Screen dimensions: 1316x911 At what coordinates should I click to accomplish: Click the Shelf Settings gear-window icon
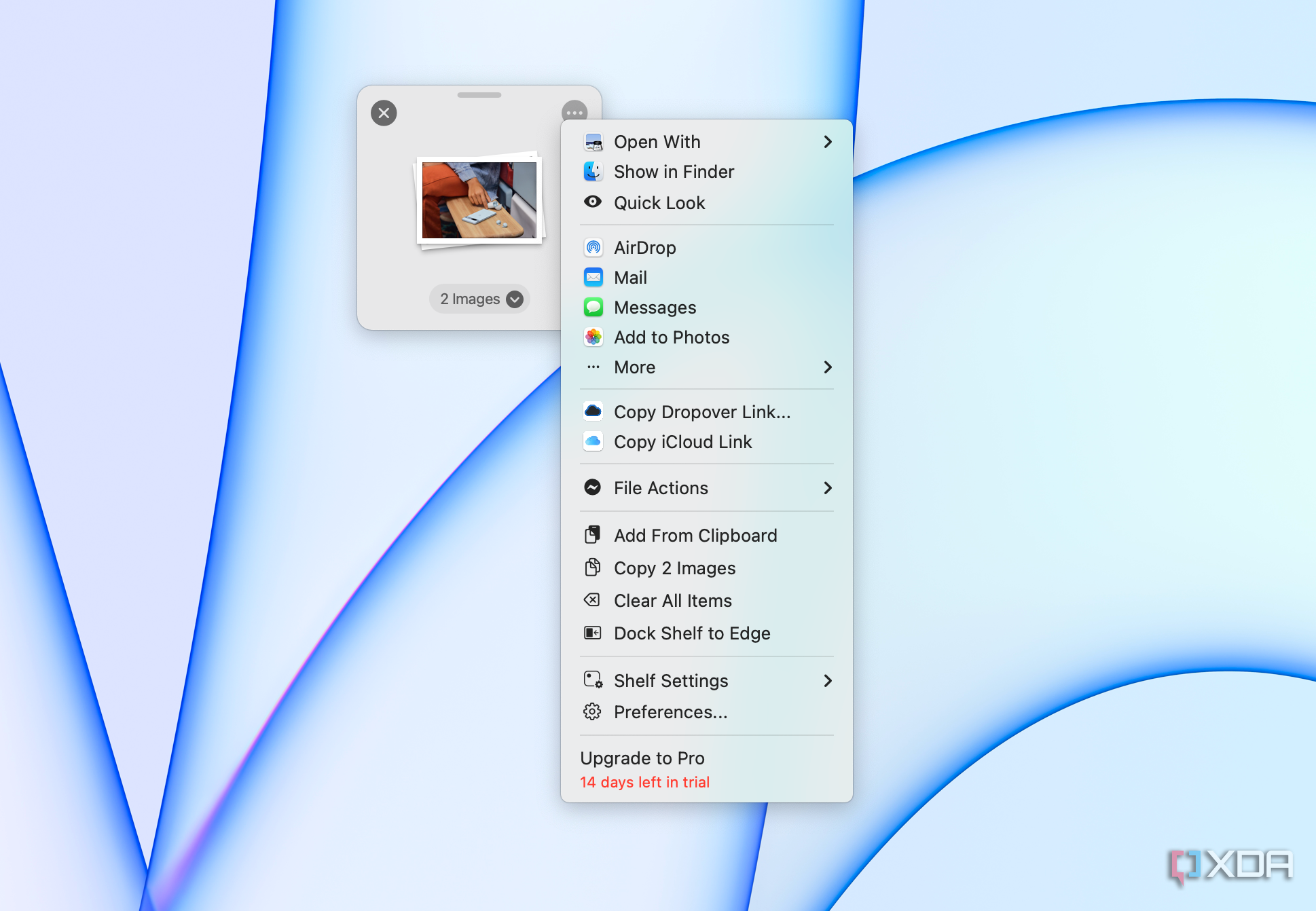pos(593,680)
